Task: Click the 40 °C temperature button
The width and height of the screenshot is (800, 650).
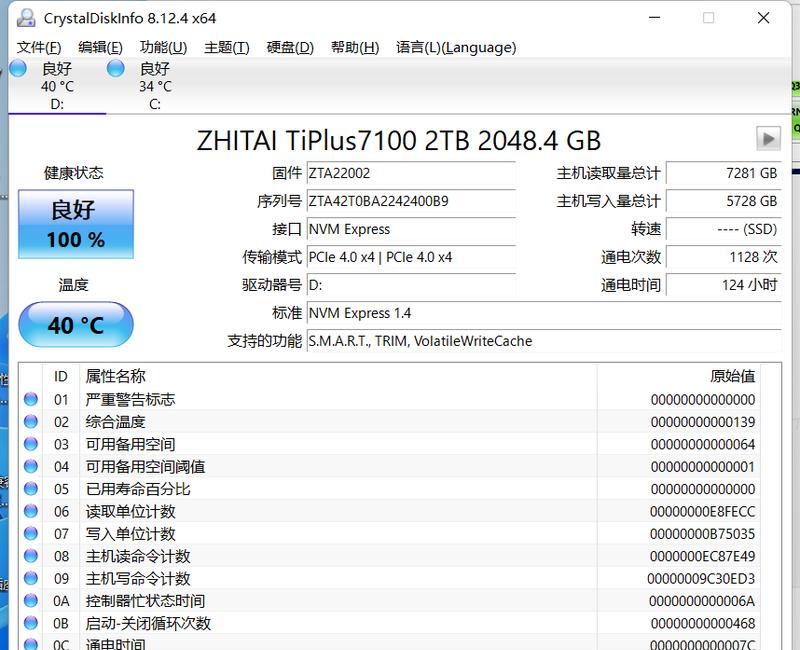Action: (x=76, y=324)
